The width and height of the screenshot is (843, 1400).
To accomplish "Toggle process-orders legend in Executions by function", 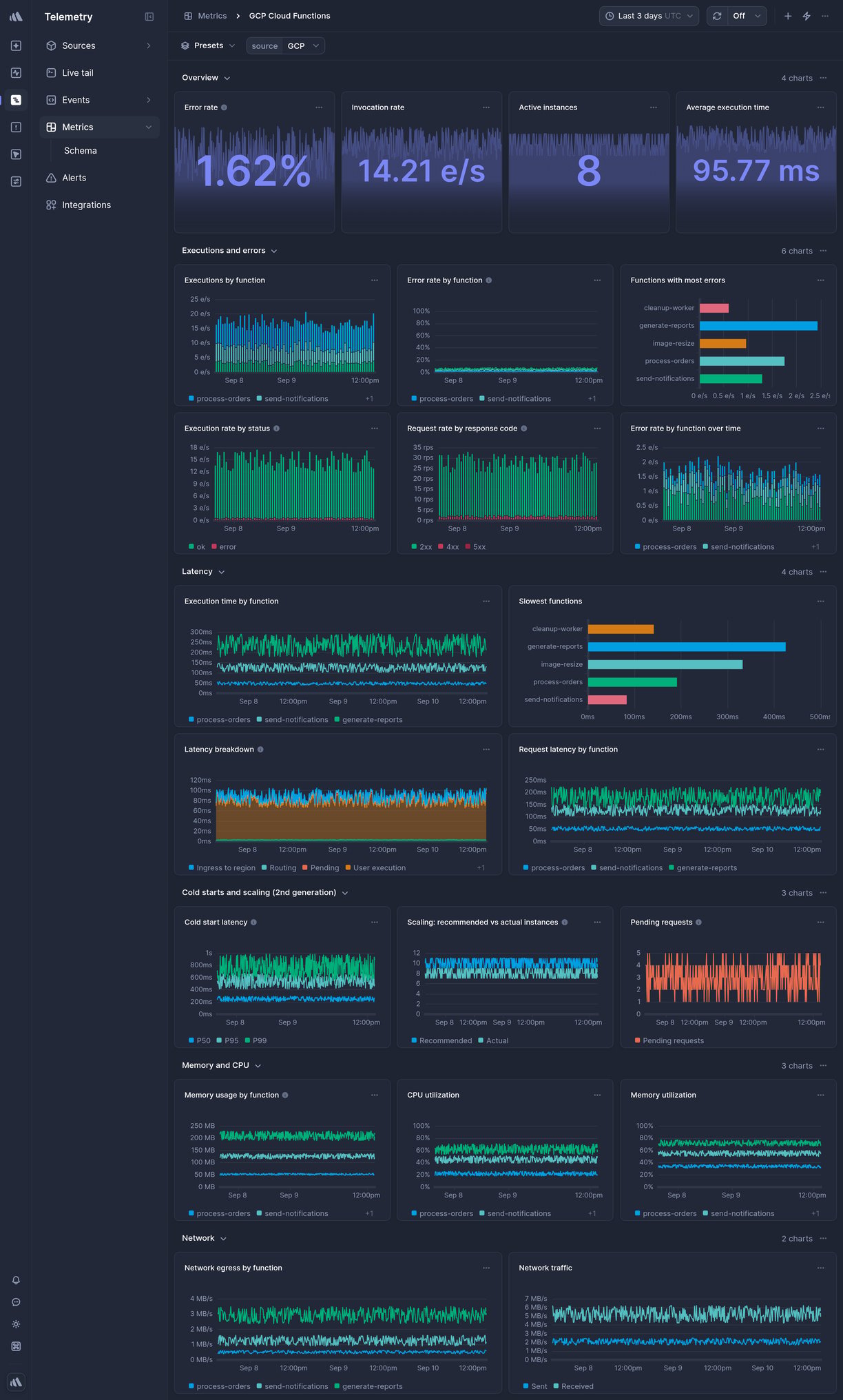I will tap(220, 399).
